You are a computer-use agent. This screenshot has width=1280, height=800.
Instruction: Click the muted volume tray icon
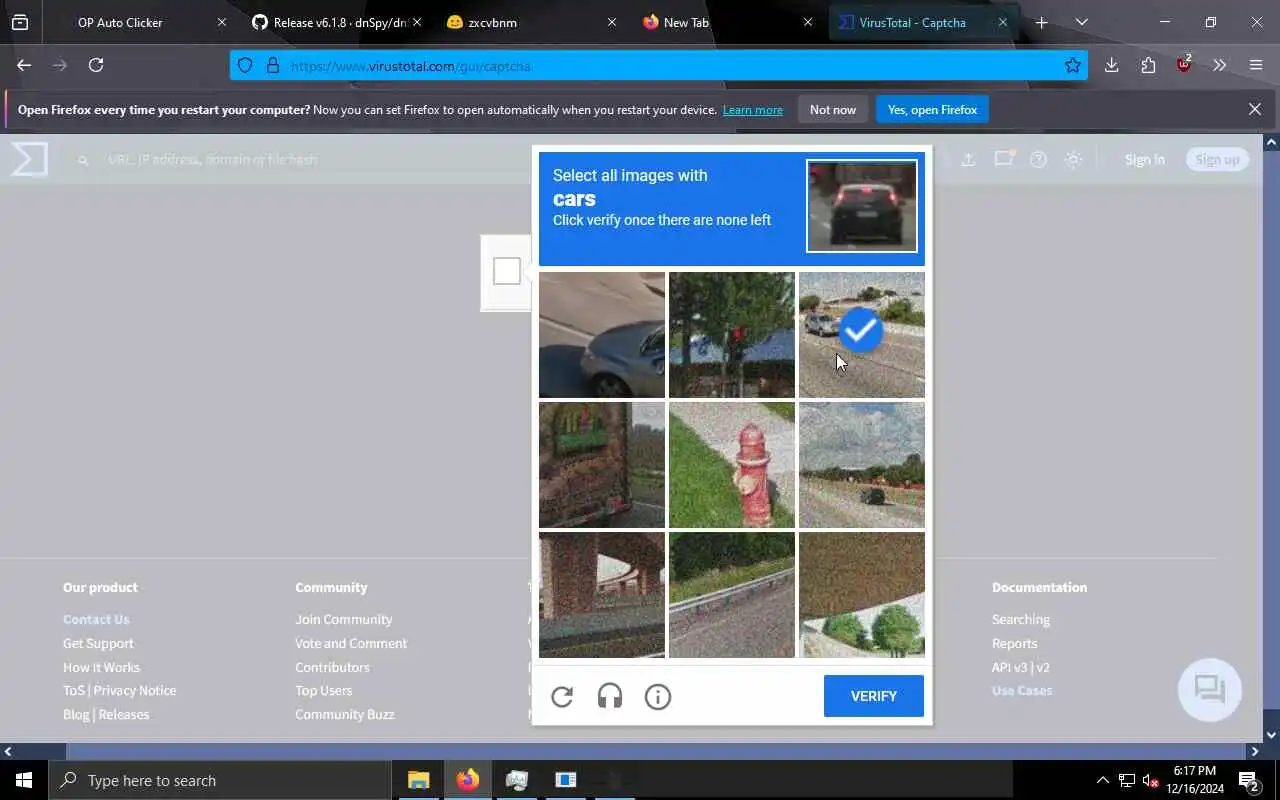pyautogui.click(x=1150, y=781)
